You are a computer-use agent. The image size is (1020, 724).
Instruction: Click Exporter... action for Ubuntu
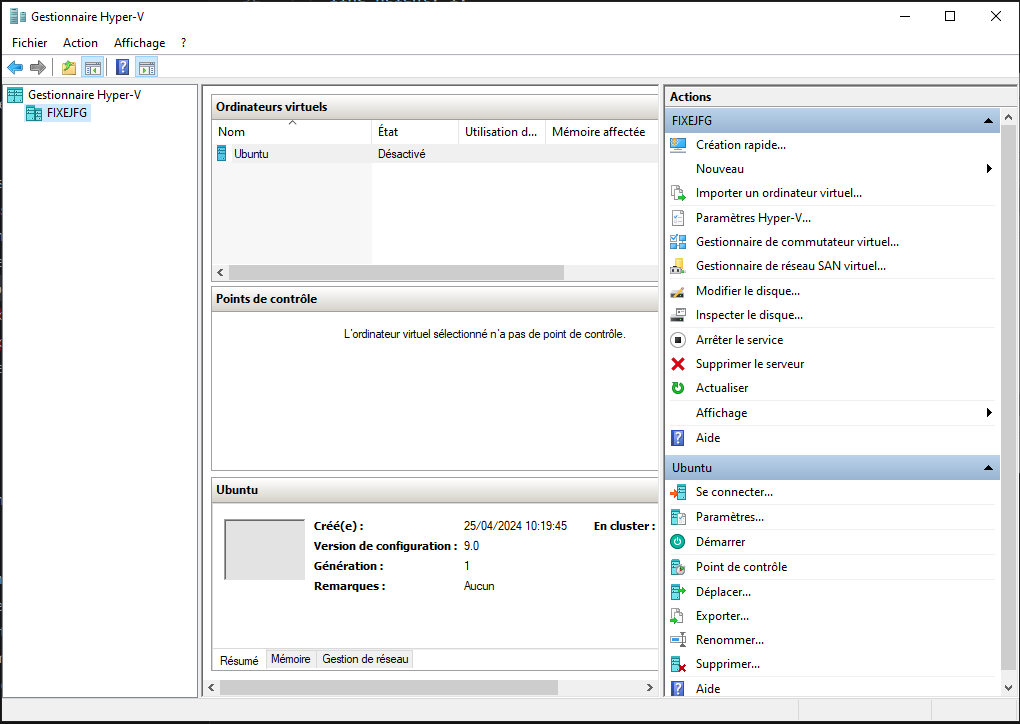(723, 616)
